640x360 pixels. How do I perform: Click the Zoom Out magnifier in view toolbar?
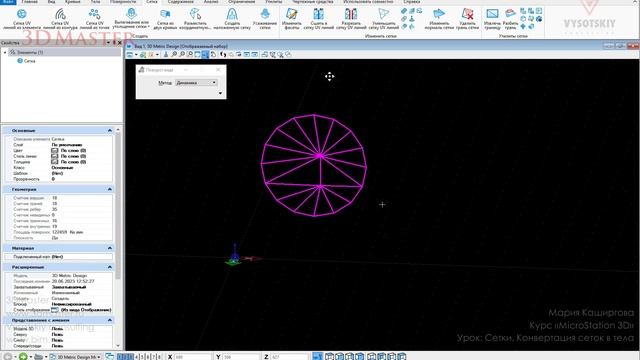[x=182, y=54]
